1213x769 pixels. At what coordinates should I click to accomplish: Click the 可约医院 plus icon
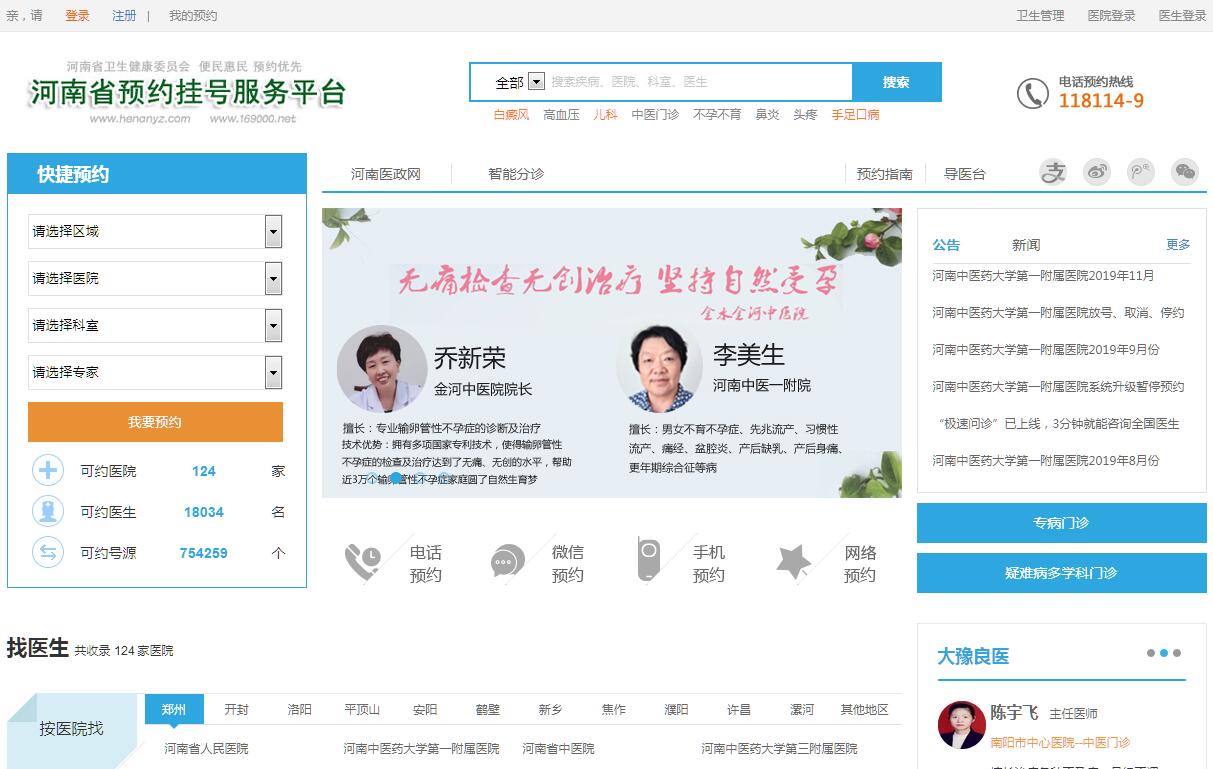[48, 471]
